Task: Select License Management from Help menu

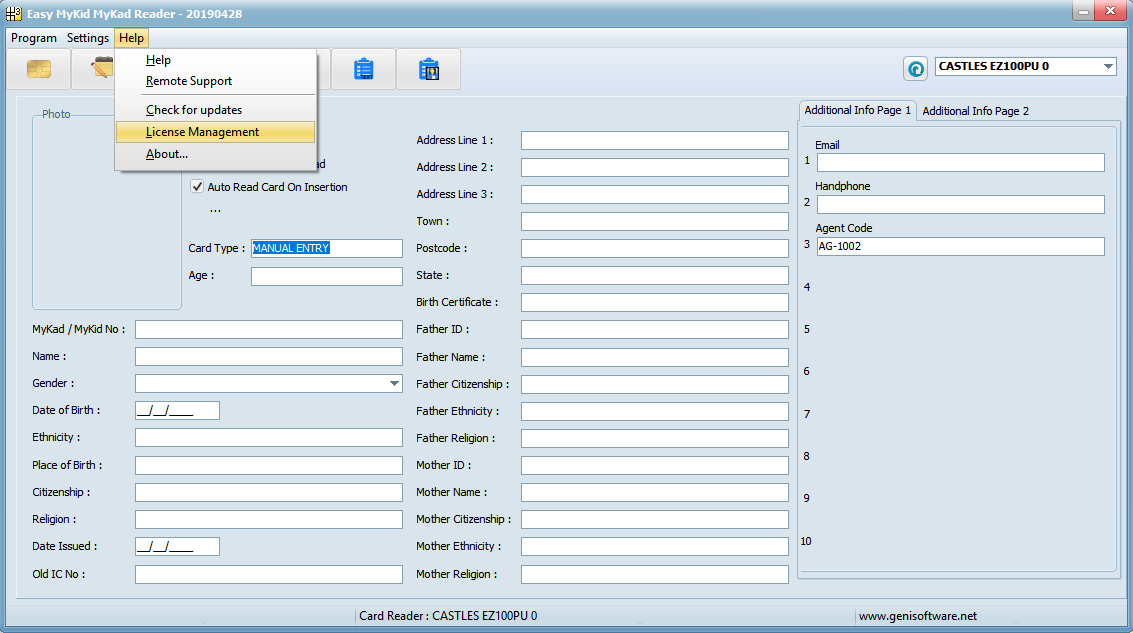Action: point(202,132)
